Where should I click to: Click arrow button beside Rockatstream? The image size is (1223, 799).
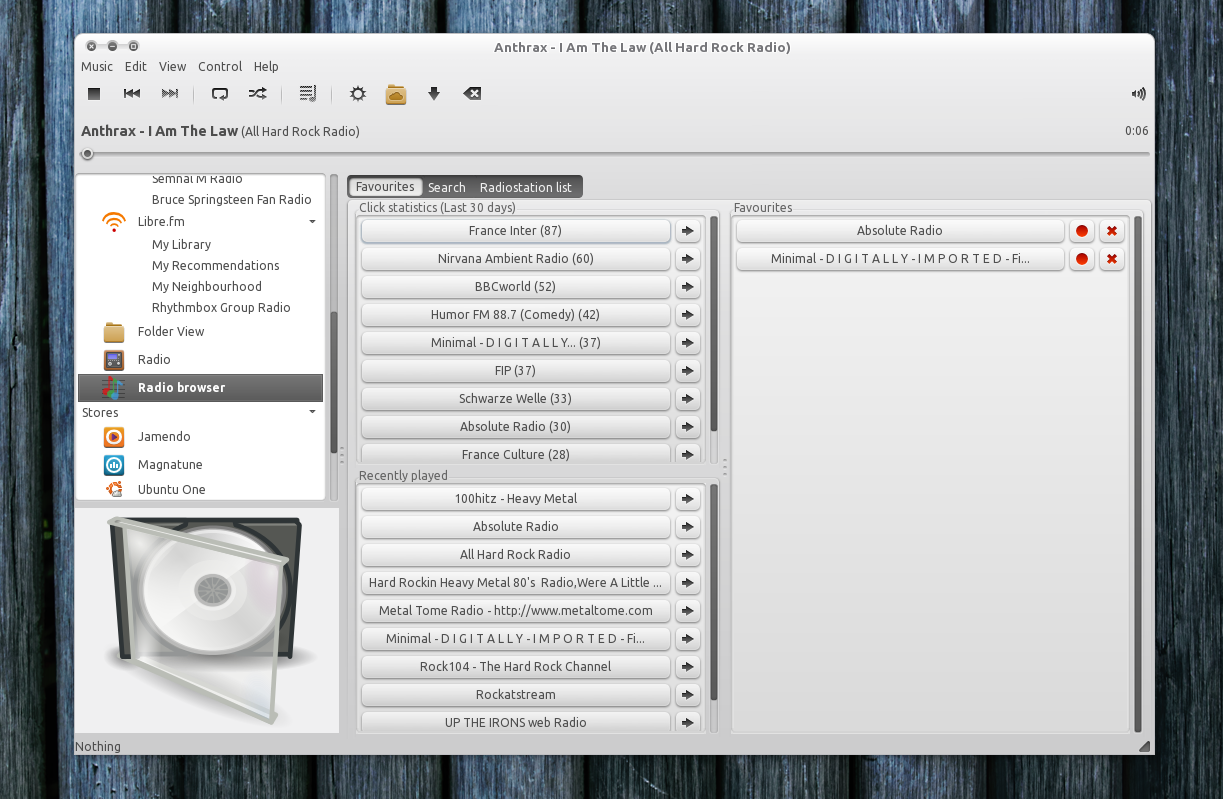687,695
